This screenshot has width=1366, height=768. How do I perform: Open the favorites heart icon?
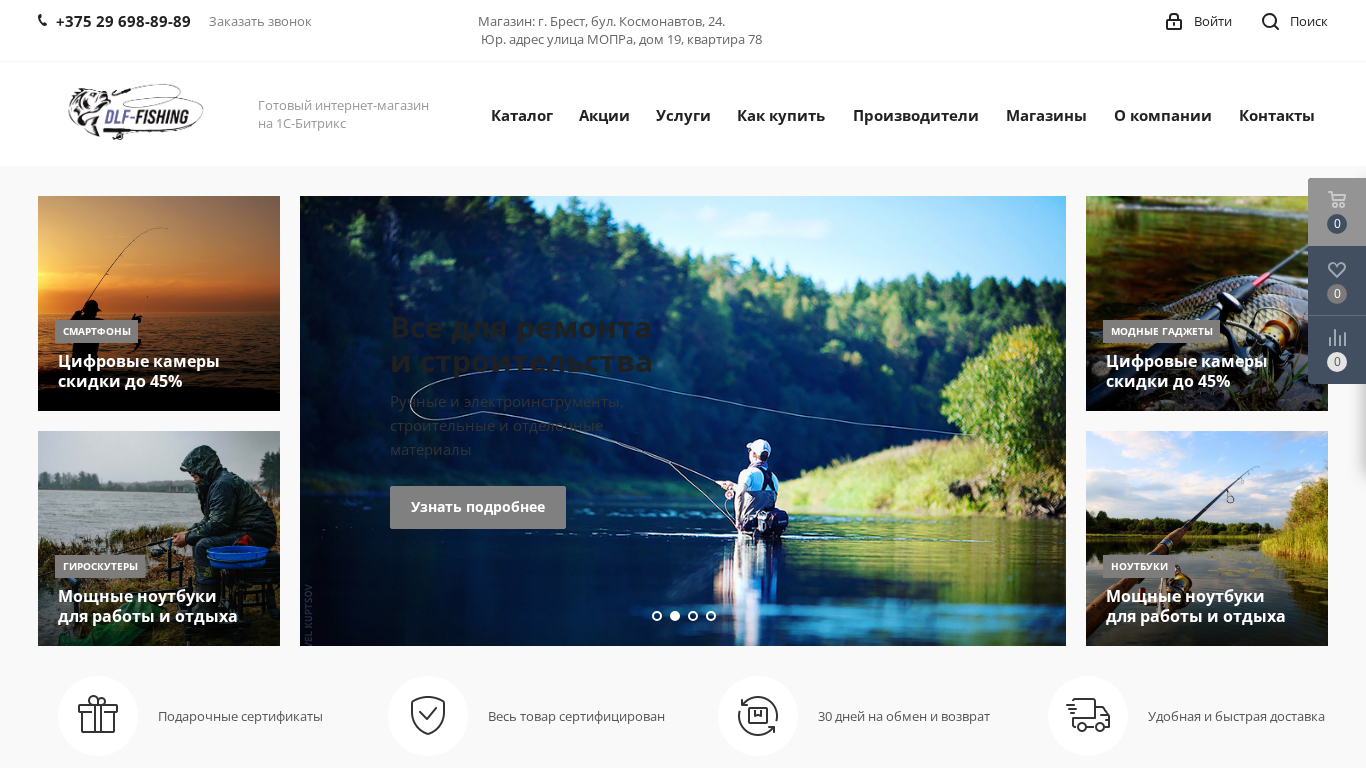click(x=1337, y=269)
